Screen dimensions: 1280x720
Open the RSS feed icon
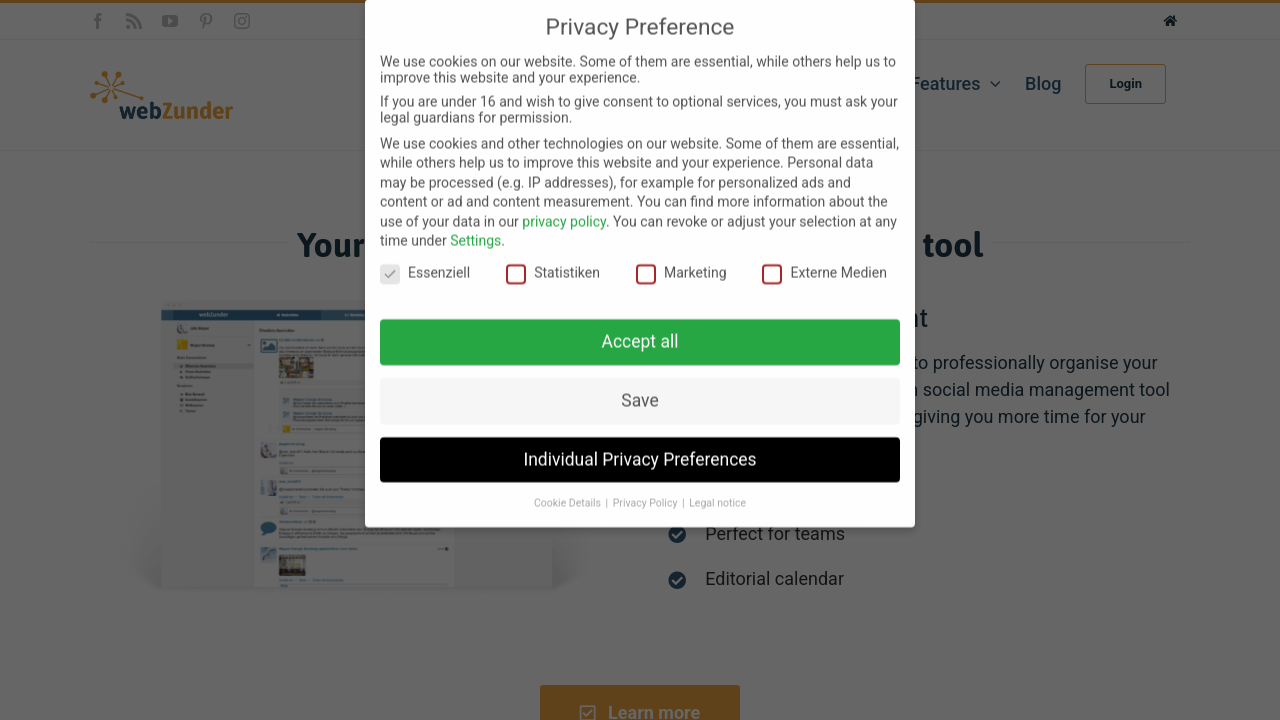tap(134, 21)
